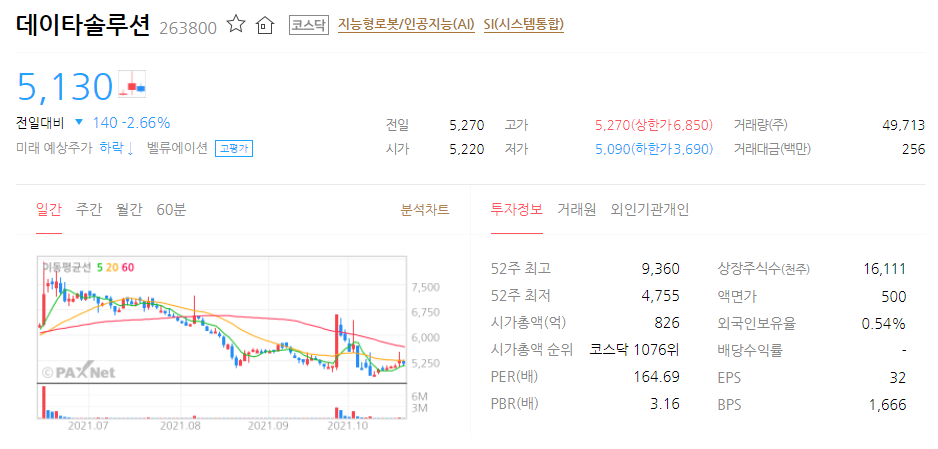Click the 52주 최저 value 4,755
This screenshot has height=449, width=938.
[660, 297]
